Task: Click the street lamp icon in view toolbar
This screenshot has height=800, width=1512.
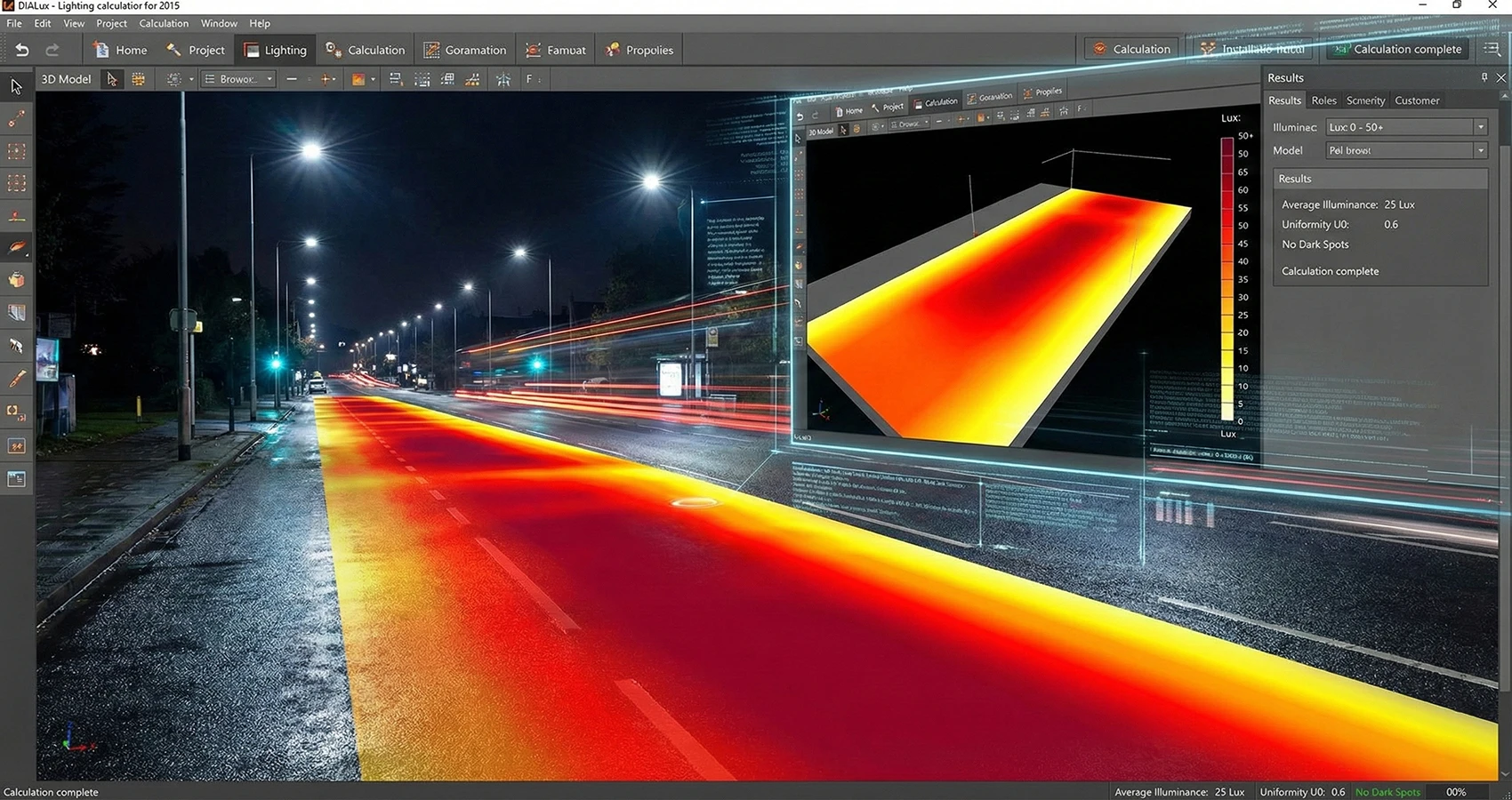Action: coord(503,79)
